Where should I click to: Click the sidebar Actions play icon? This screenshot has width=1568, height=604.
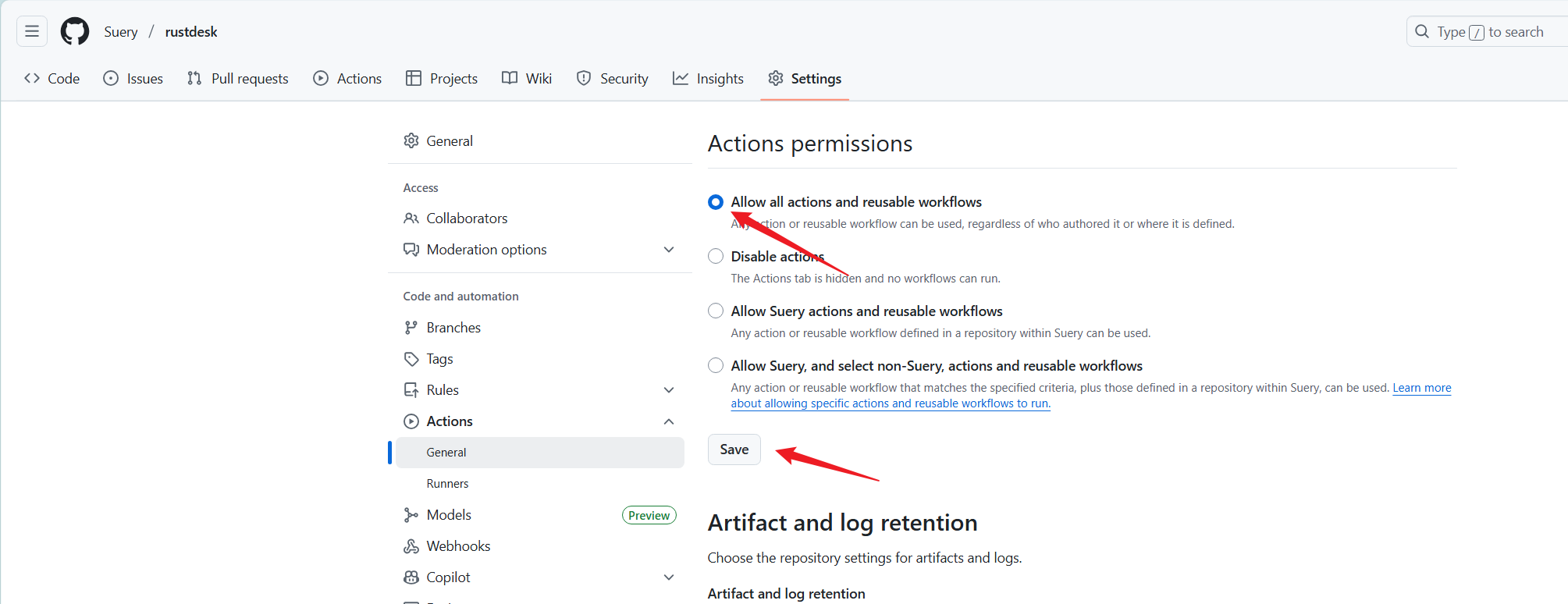[411, 421]
